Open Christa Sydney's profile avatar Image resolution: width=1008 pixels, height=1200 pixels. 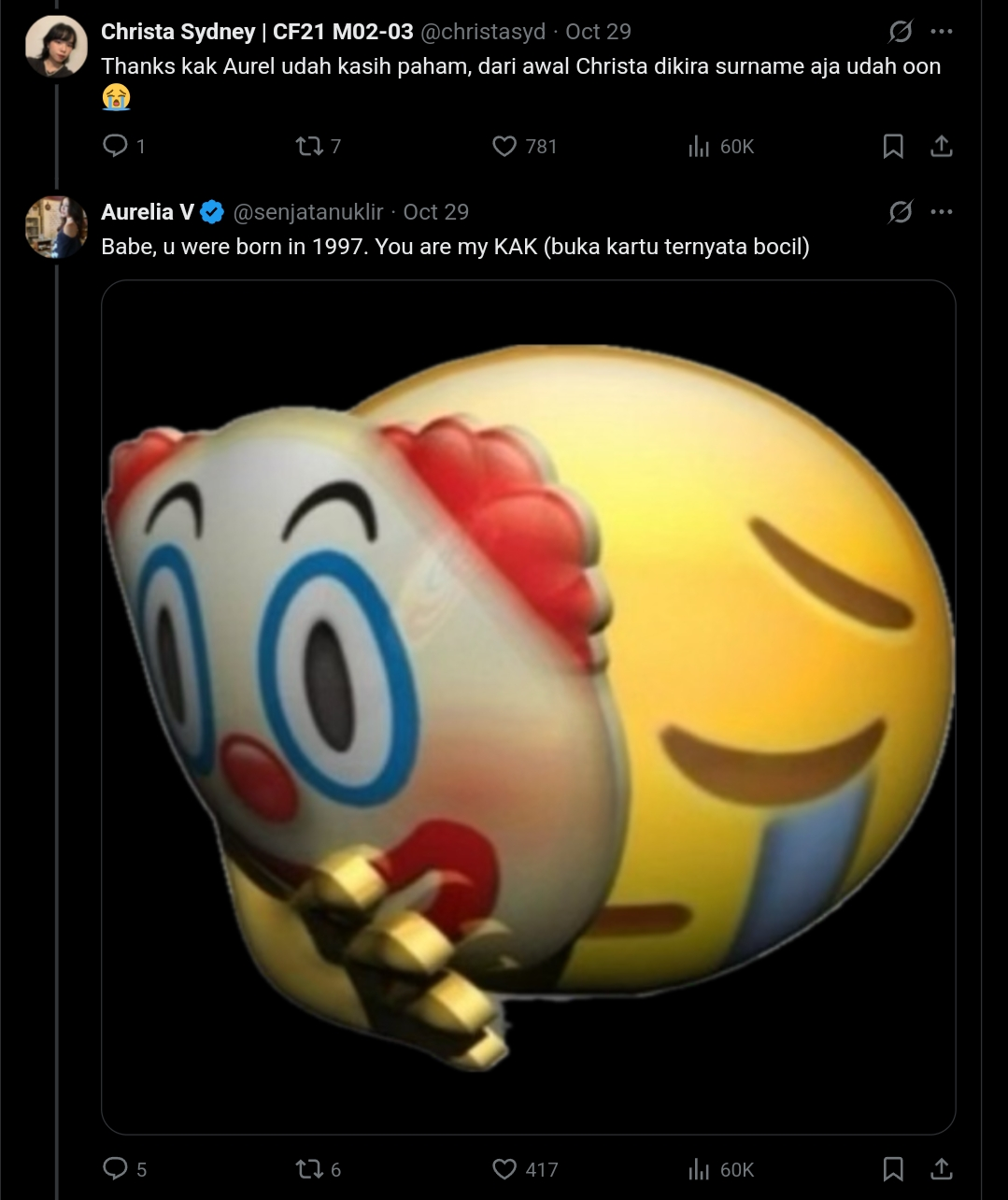pyautogui.click(x=56, y=46)
